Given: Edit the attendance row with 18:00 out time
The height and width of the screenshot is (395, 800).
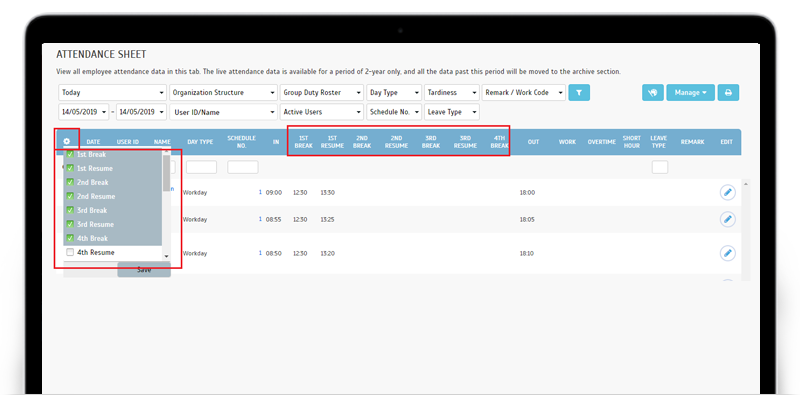Looking at the screenshot, I should [728, 192].
